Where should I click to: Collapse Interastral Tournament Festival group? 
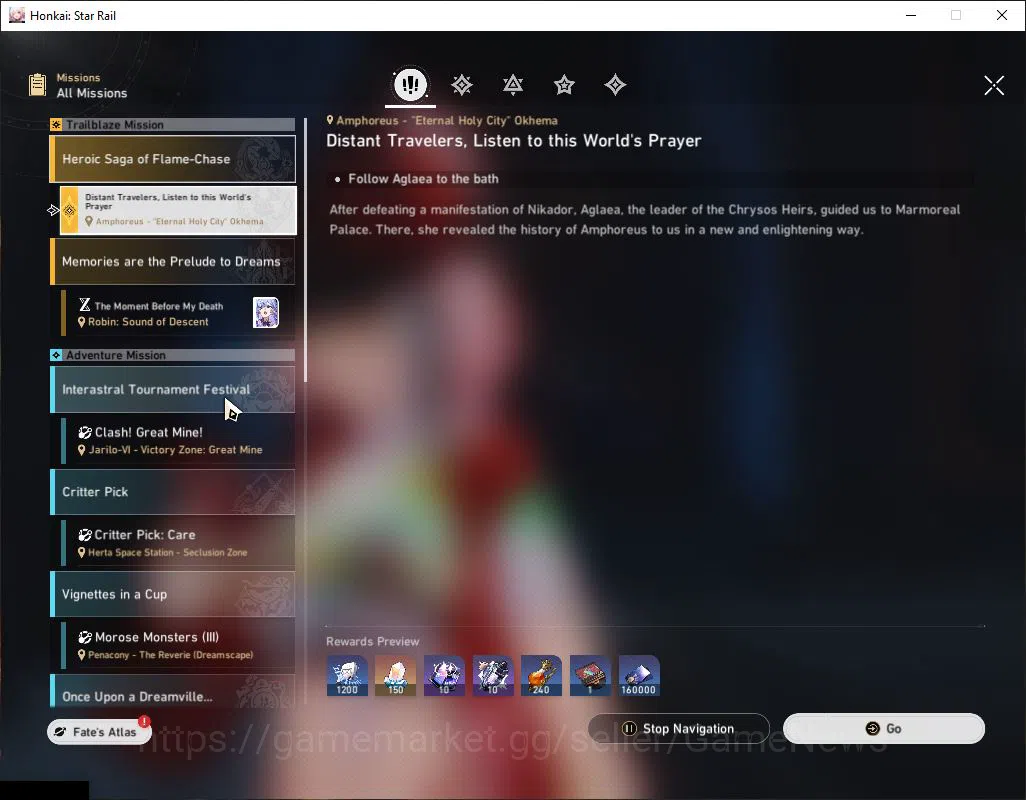coord(173,390)
